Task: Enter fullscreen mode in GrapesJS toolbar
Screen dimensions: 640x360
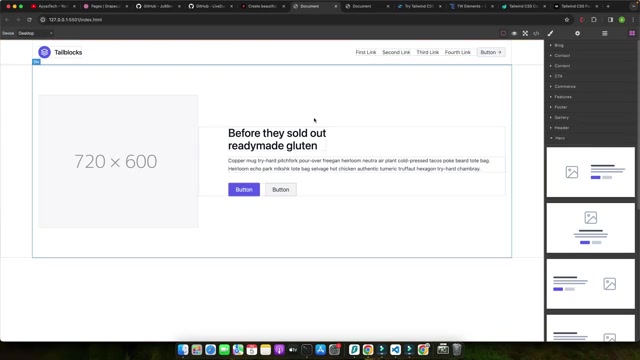Action: point(525,33)
